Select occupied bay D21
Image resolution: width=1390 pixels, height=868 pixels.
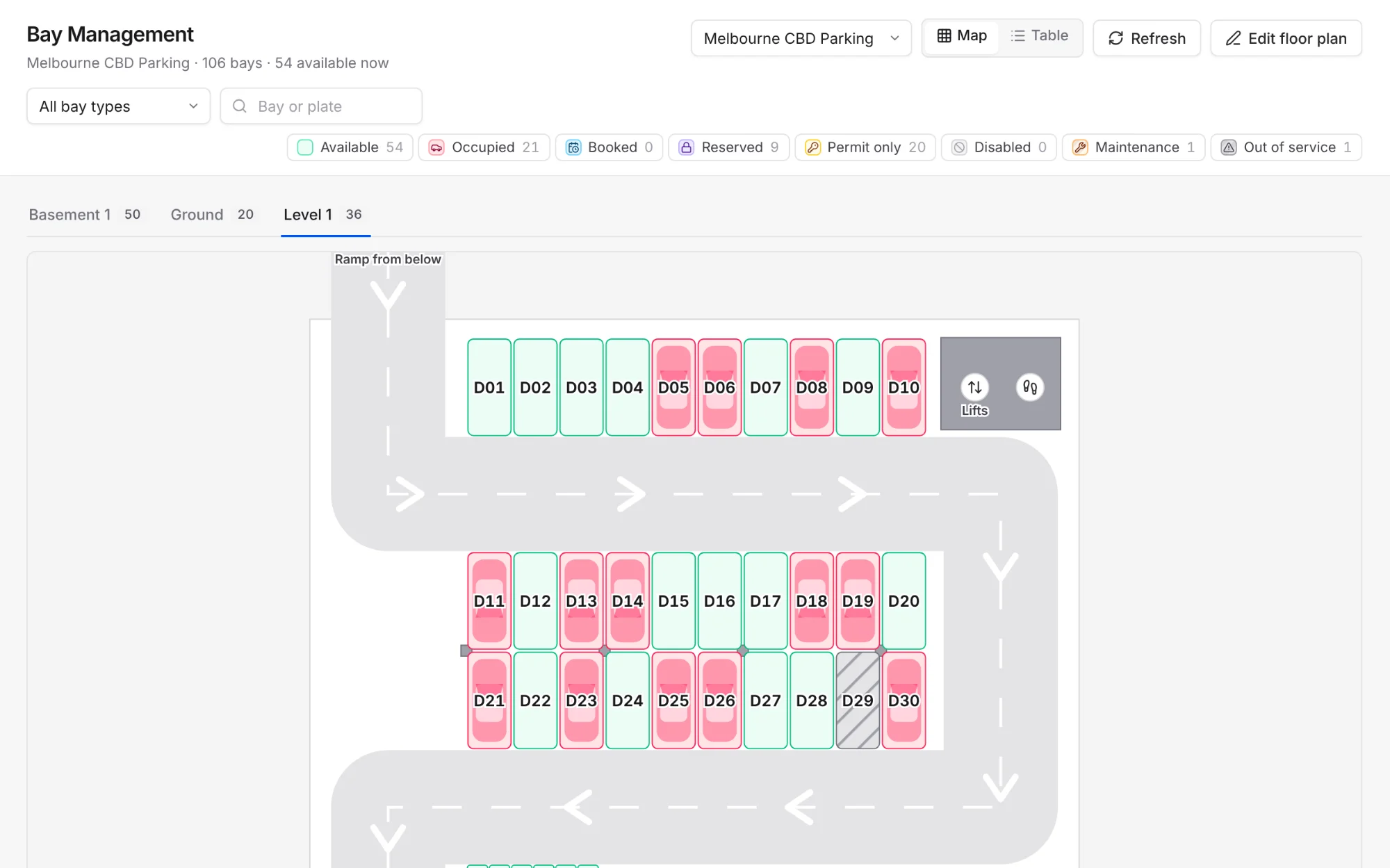pos(489,701)
